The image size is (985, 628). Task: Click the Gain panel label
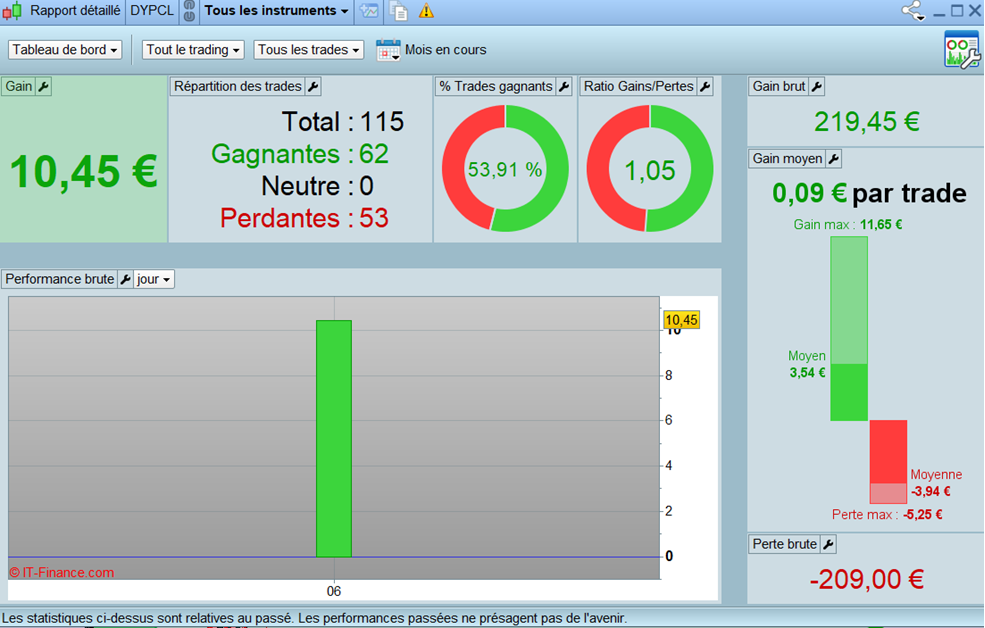pos(19,87)
